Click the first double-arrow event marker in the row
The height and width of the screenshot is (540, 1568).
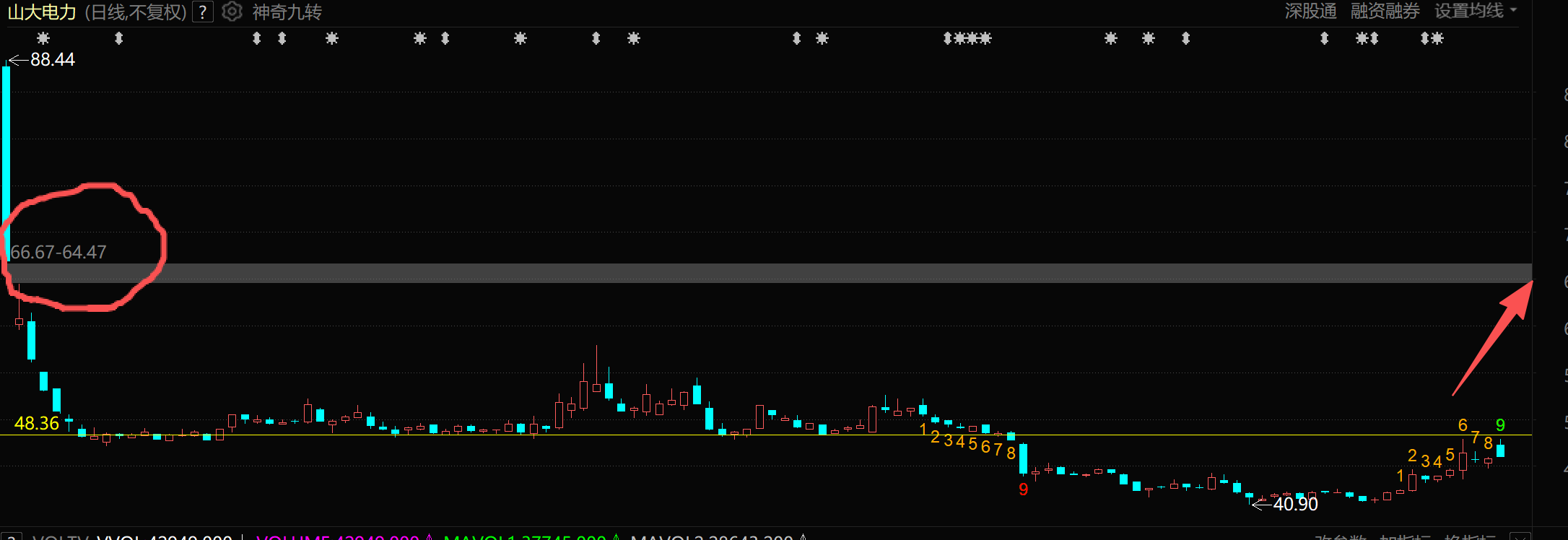tap(119, 38)
